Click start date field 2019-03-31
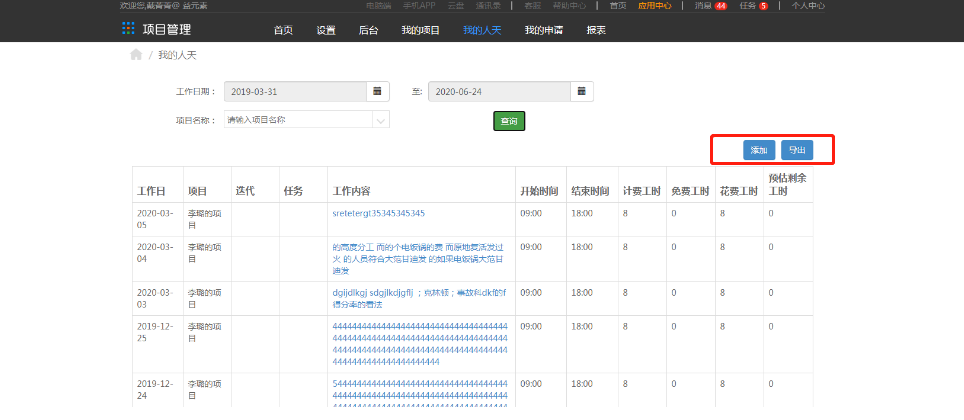 pos(296,91)
